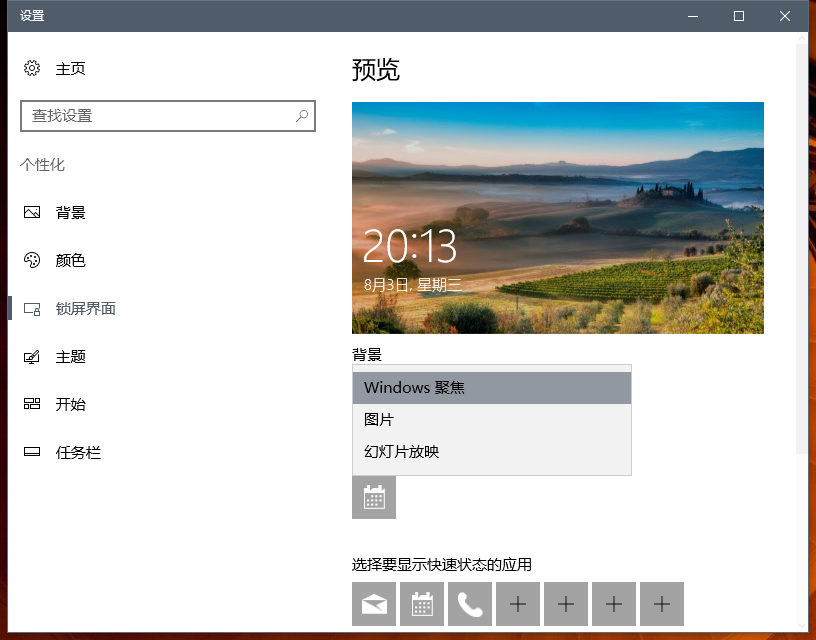Click the lock screen monitor icon

pyautogui.click(x=32, y=309)
